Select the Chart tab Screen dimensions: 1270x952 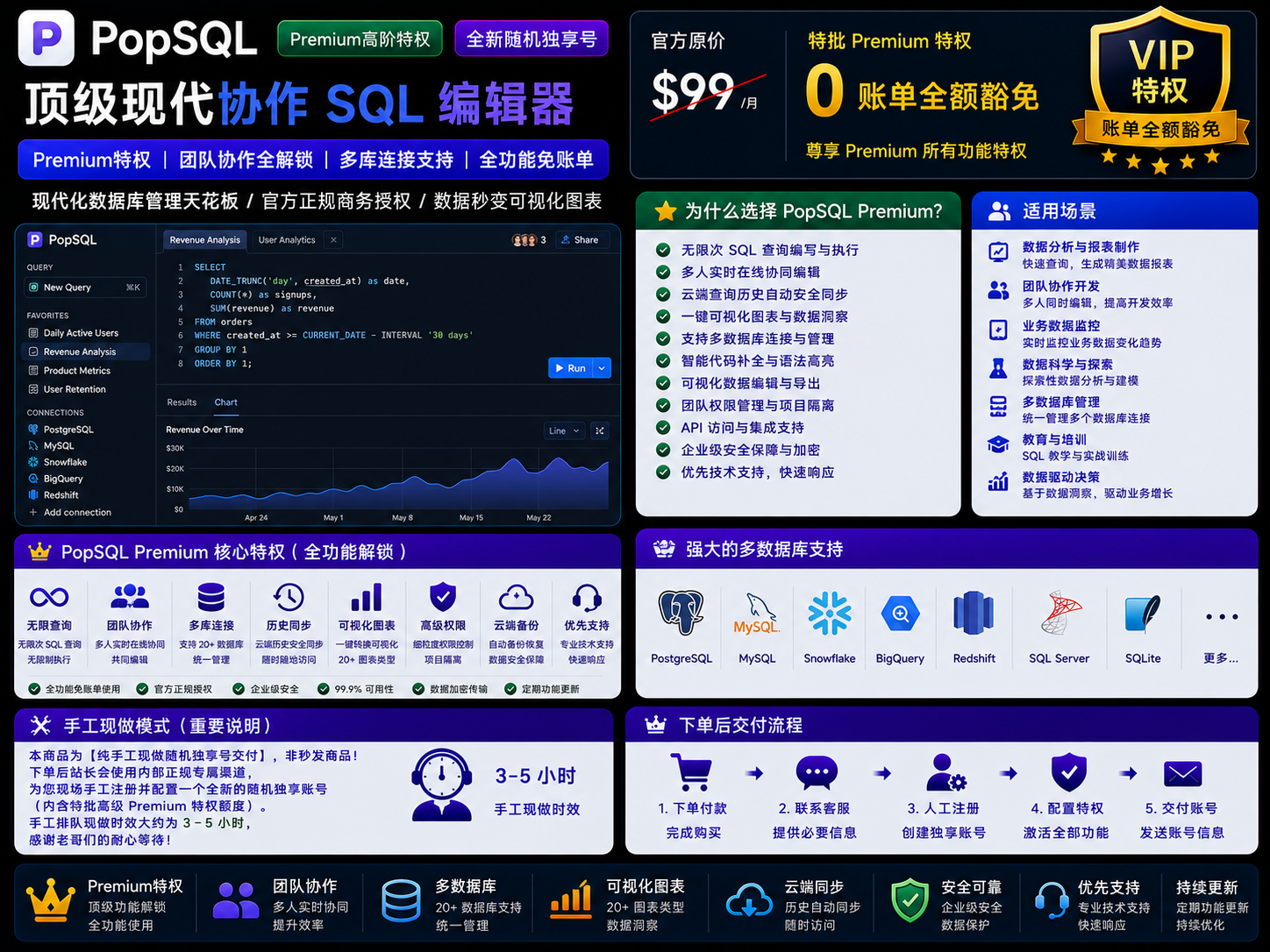226,402
